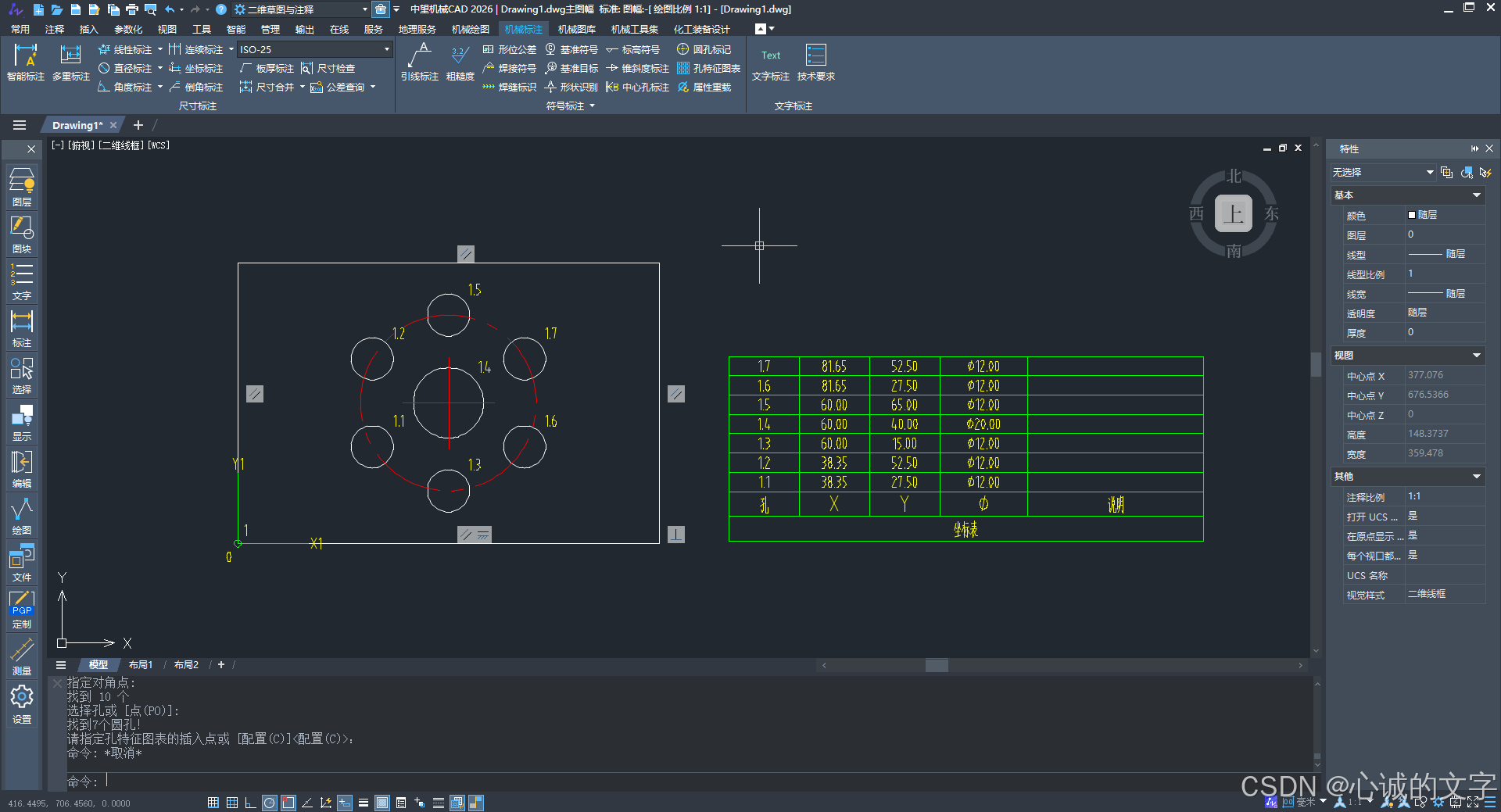Open the 编辑 edit panel in sidebar
This screenshot has width=1501, height=812.
point(22,469)
